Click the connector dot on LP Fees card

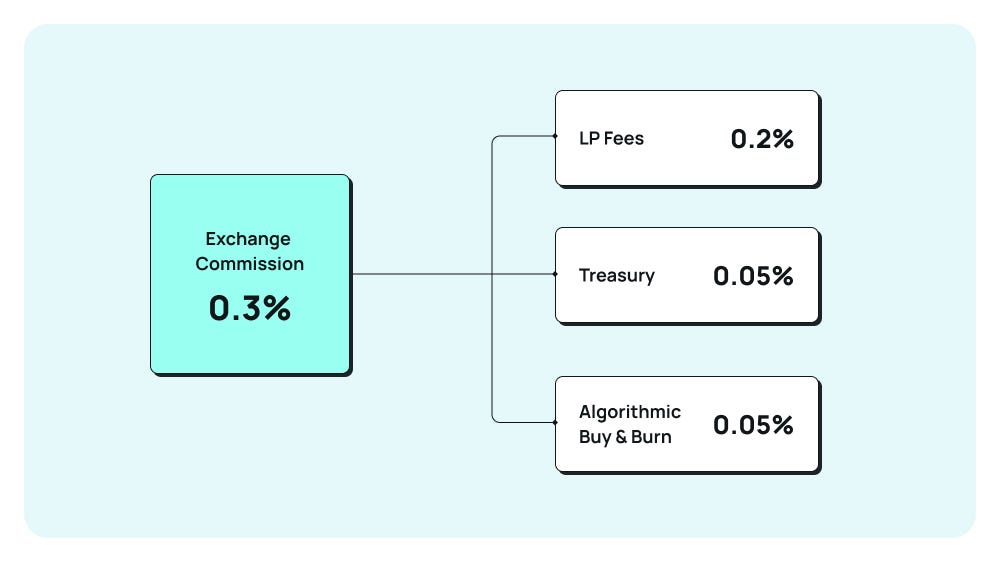pos(555,135)
